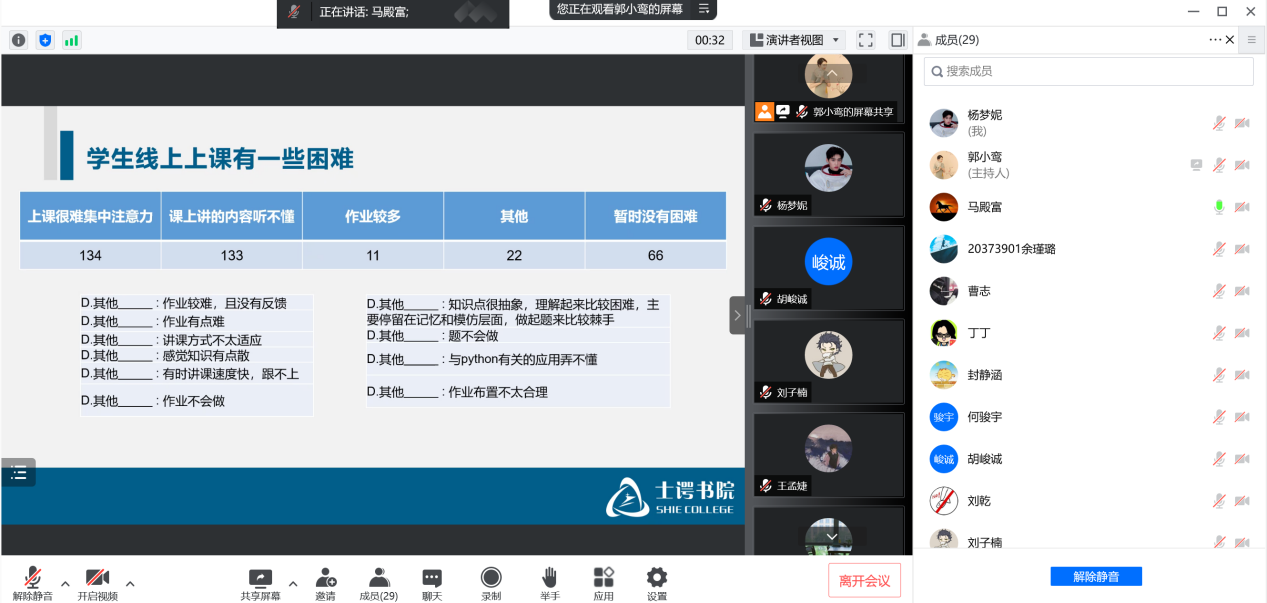Check the network signal quality icon
Viewport: 1267px width, 603px height.
71,39
